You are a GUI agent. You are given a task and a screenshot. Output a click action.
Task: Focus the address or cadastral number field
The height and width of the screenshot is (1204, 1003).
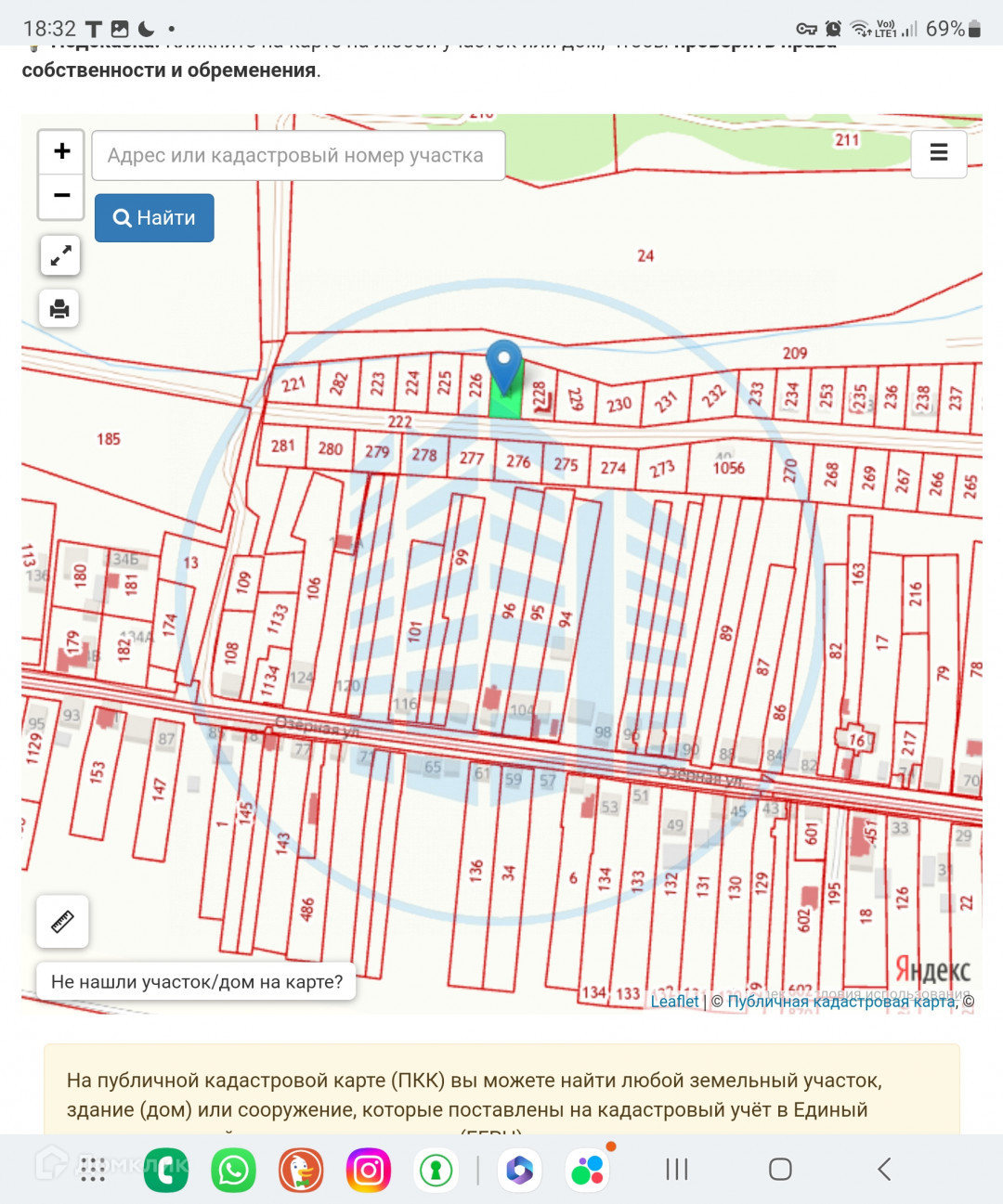pyautogui.click(x=298, y=155)
